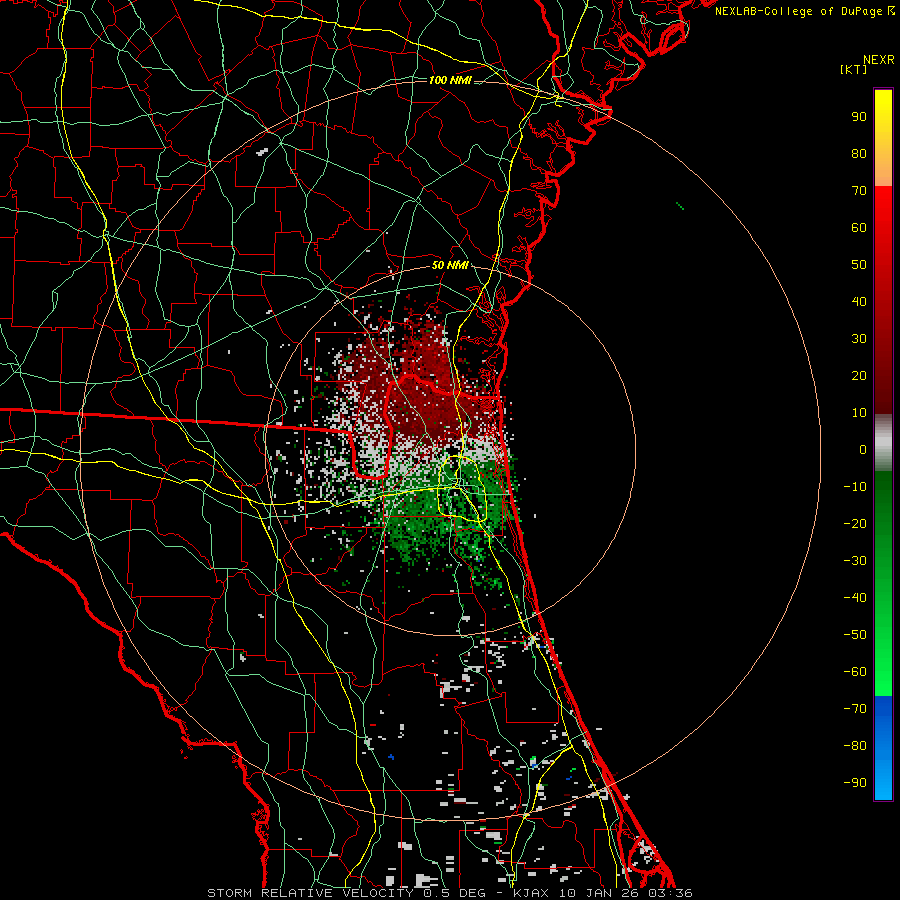The width and height of the screenshot is (900, 900).
Task: Click the -60 value on the color scale
Action: [x=855, y=672]
